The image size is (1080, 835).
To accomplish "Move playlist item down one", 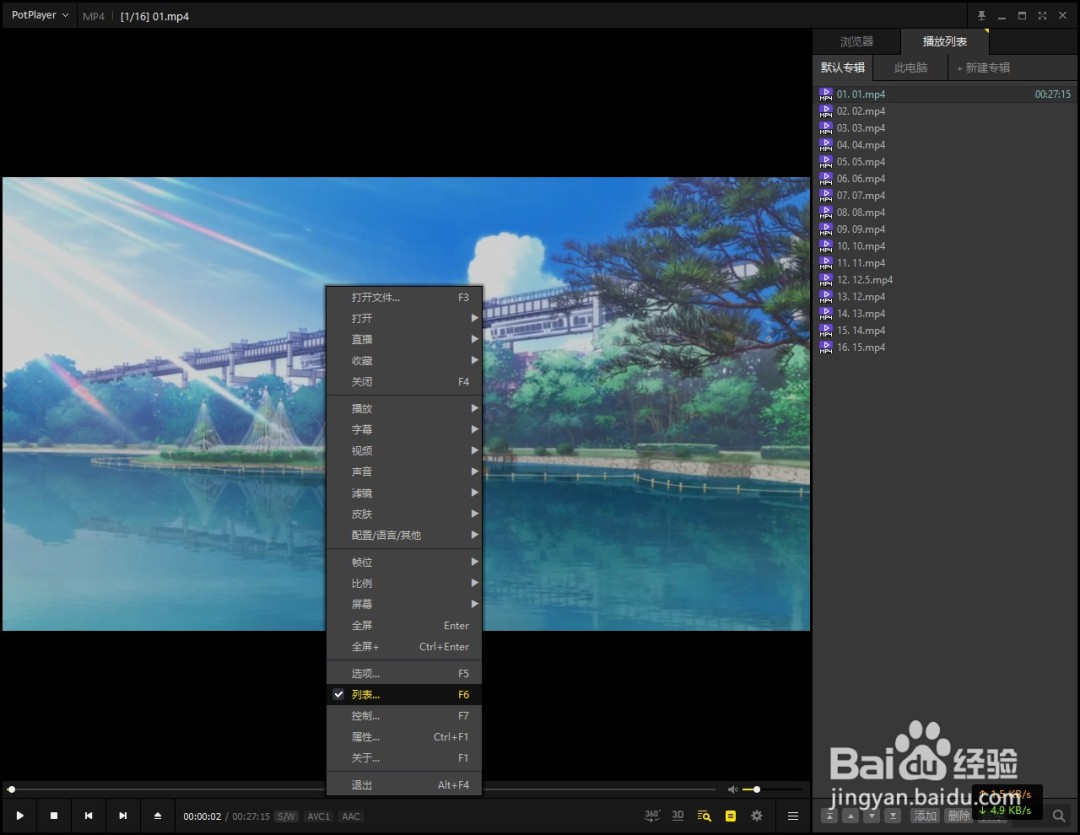I will (x=872, y=816).
